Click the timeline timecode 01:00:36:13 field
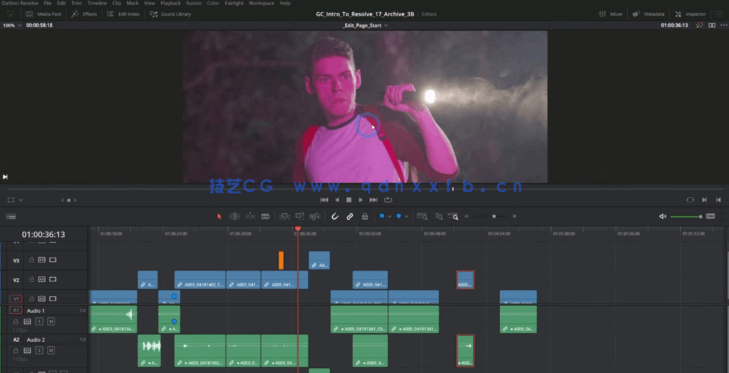The width and height of the screenshot is (729, 373). (43, 234)
